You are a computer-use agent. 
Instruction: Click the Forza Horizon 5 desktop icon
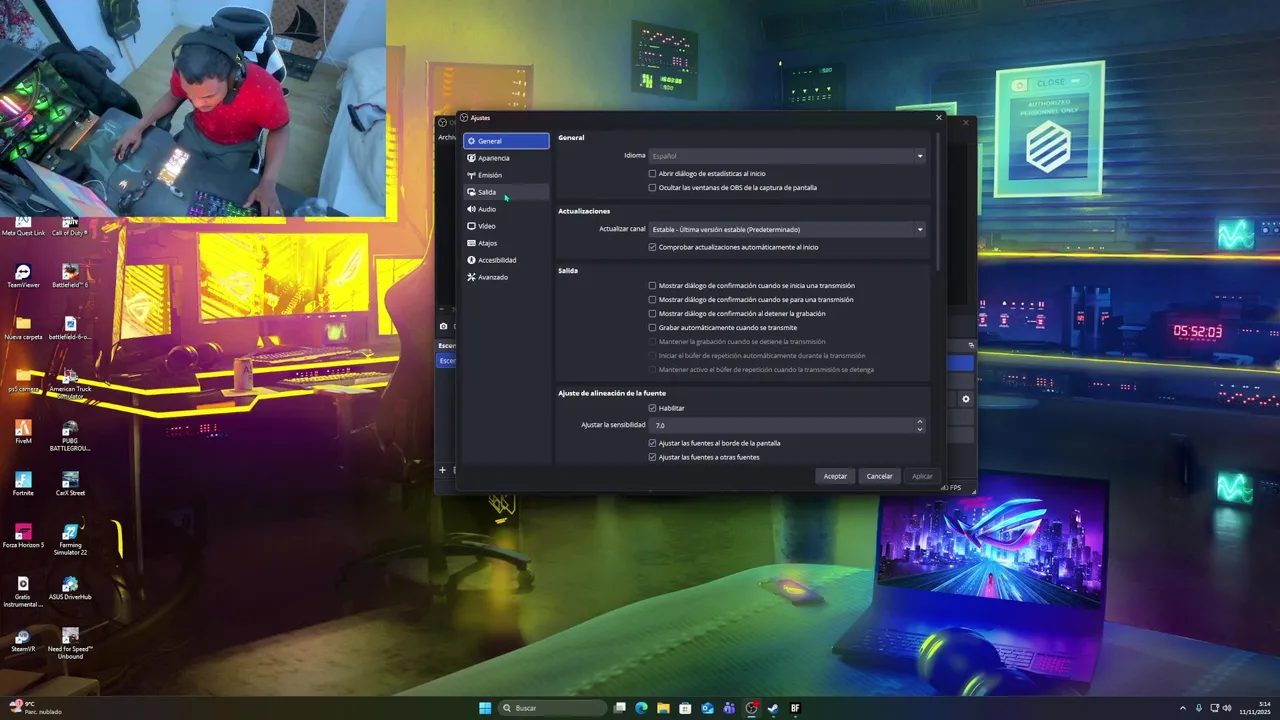pos(23,536)
